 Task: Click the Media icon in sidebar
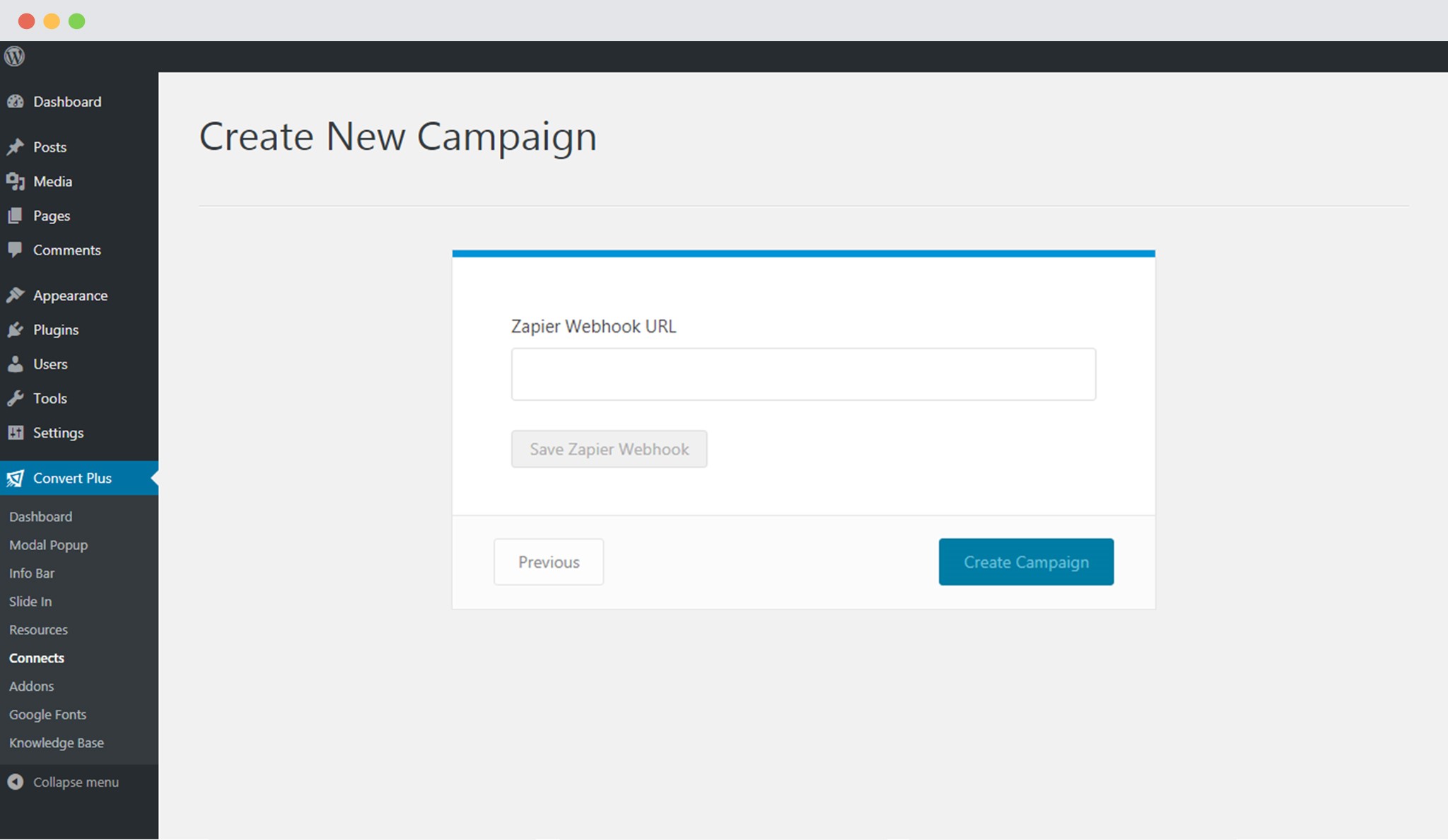tap(16, 182)
